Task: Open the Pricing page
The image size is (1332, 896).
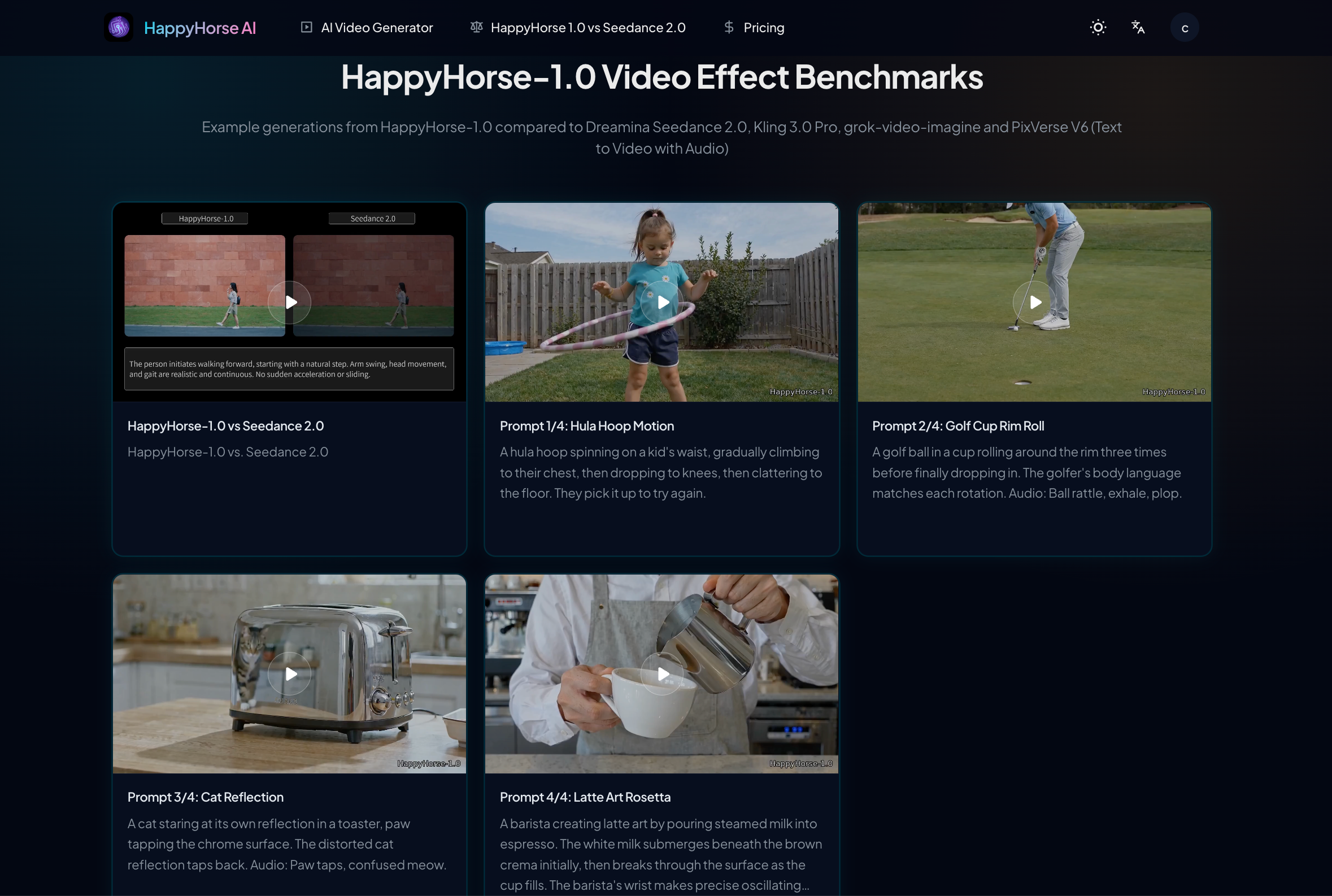Action: click(763, 27)
